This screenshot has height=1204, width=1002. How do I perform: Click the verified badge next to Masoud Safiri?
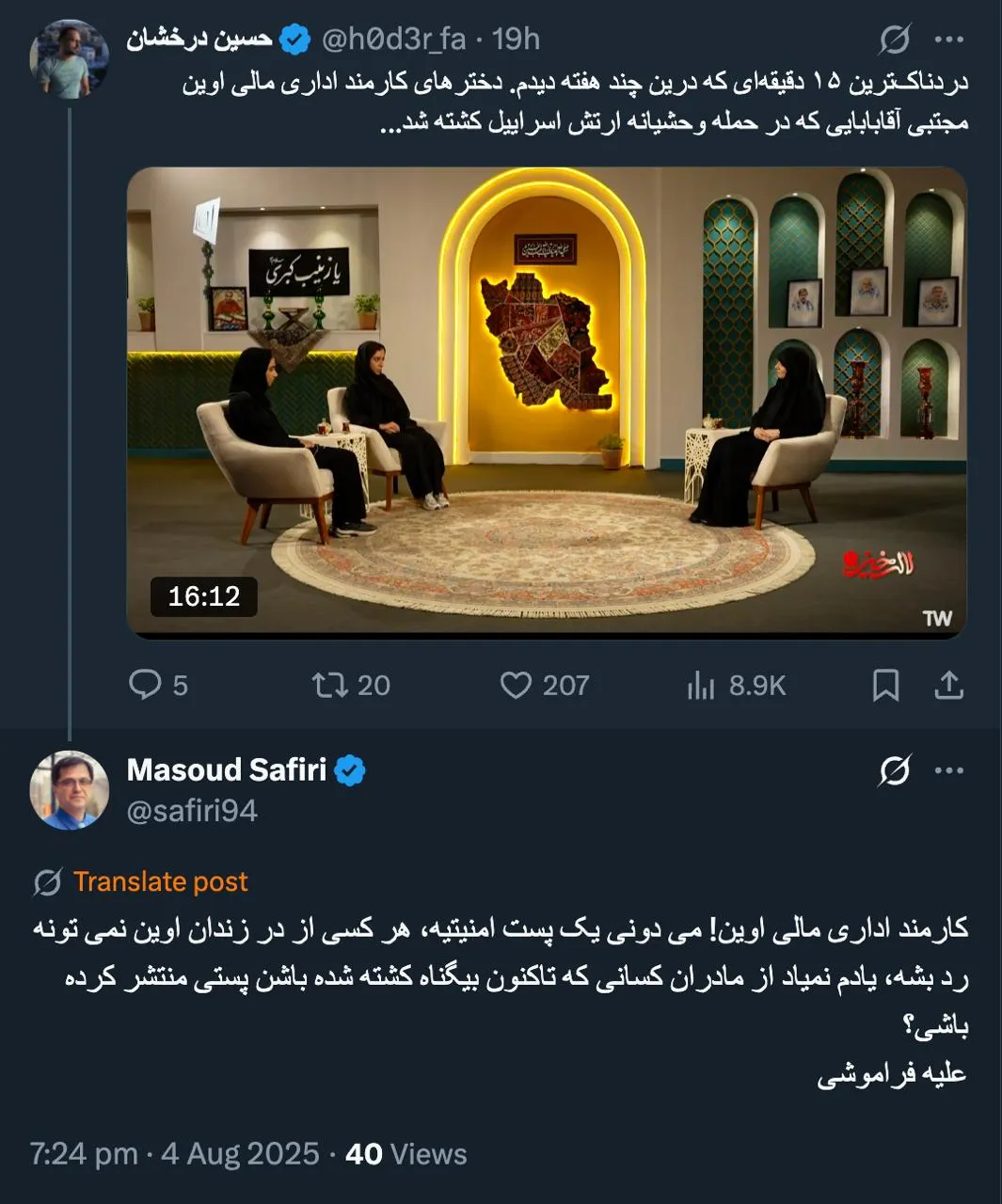click(x=350, y=769)
